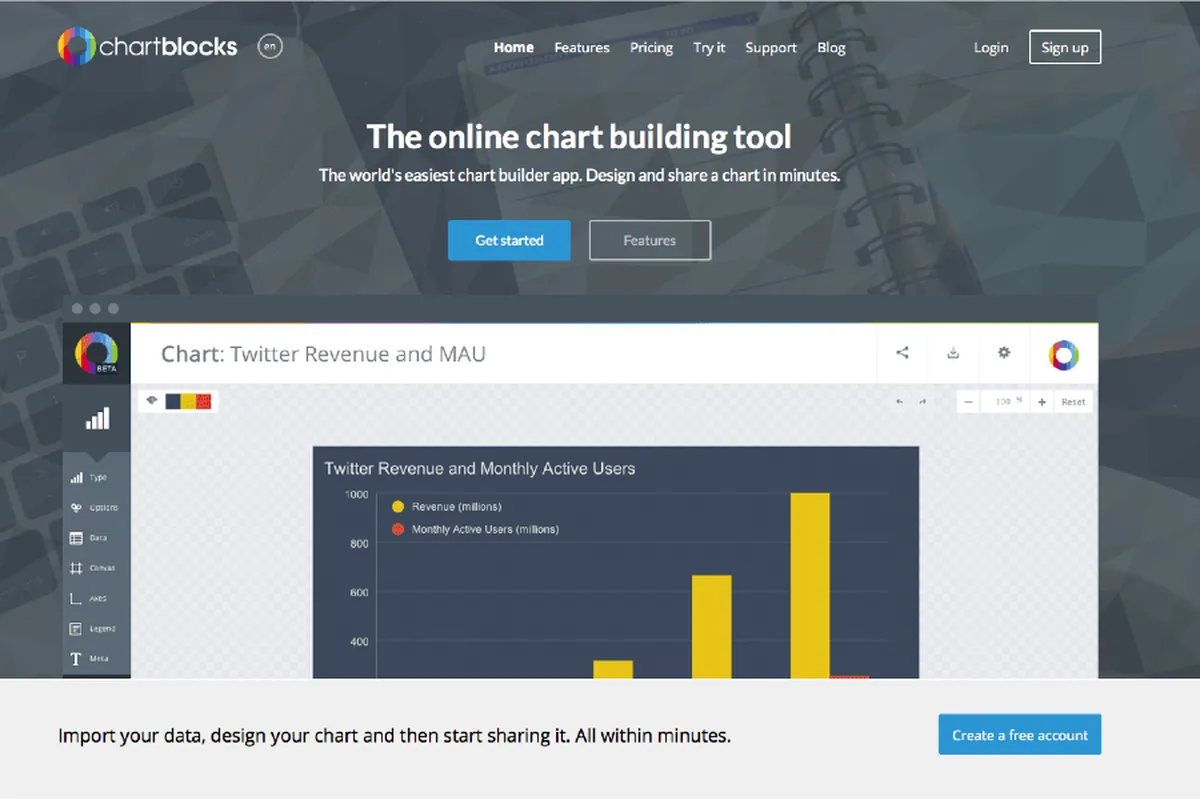Click the Sign up button
Image resolution: width=1200 pixels, height=800 pixels.
pyautogui.click(x=1065, y=47)
